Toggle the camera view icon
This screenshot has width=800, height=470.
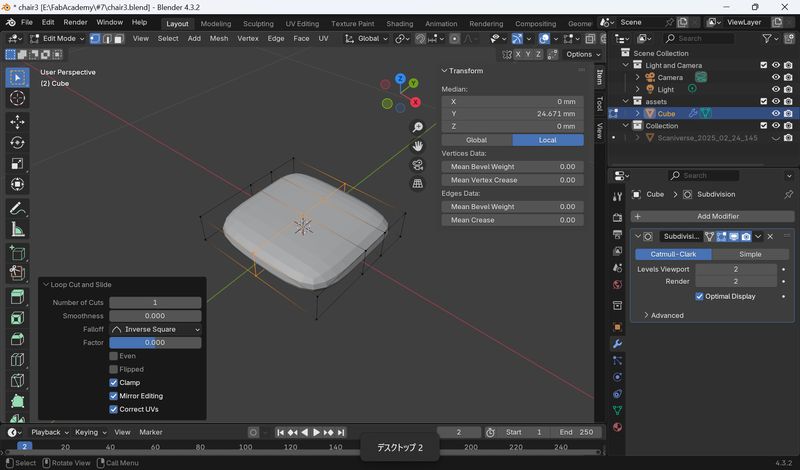pos(417,165)
